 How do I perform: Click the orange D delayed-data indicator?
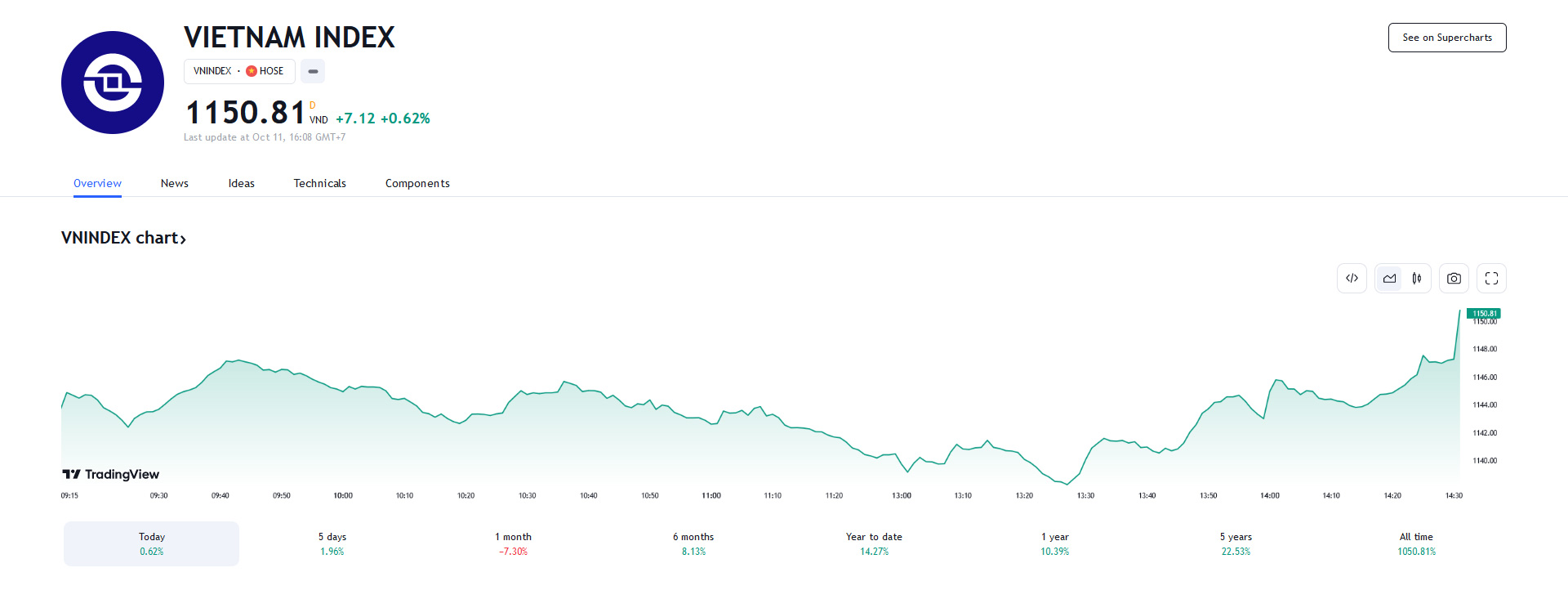point(312,105)
